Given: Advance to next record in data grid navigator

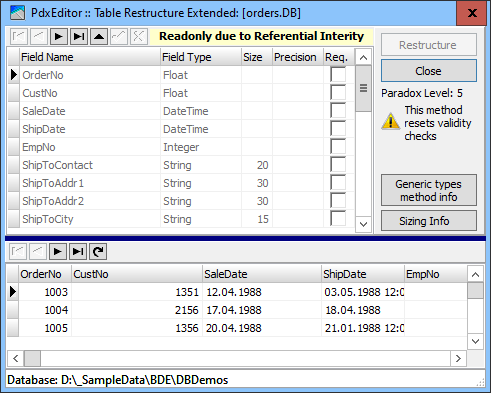Looking at the screenshot, I should click(58, 251).
